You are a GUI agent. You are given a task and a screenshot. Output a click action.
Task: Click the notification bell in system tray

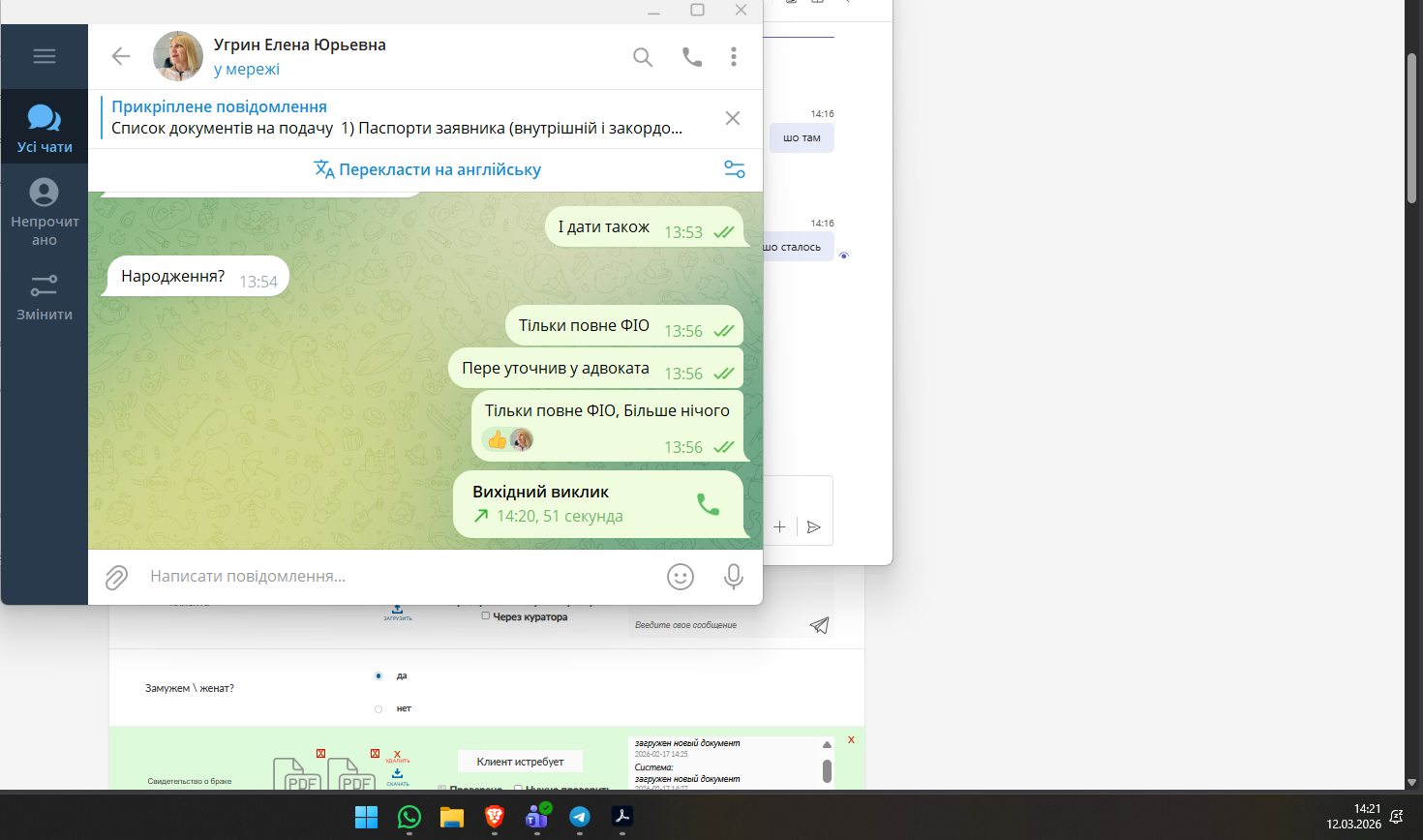click(1397, 817)
